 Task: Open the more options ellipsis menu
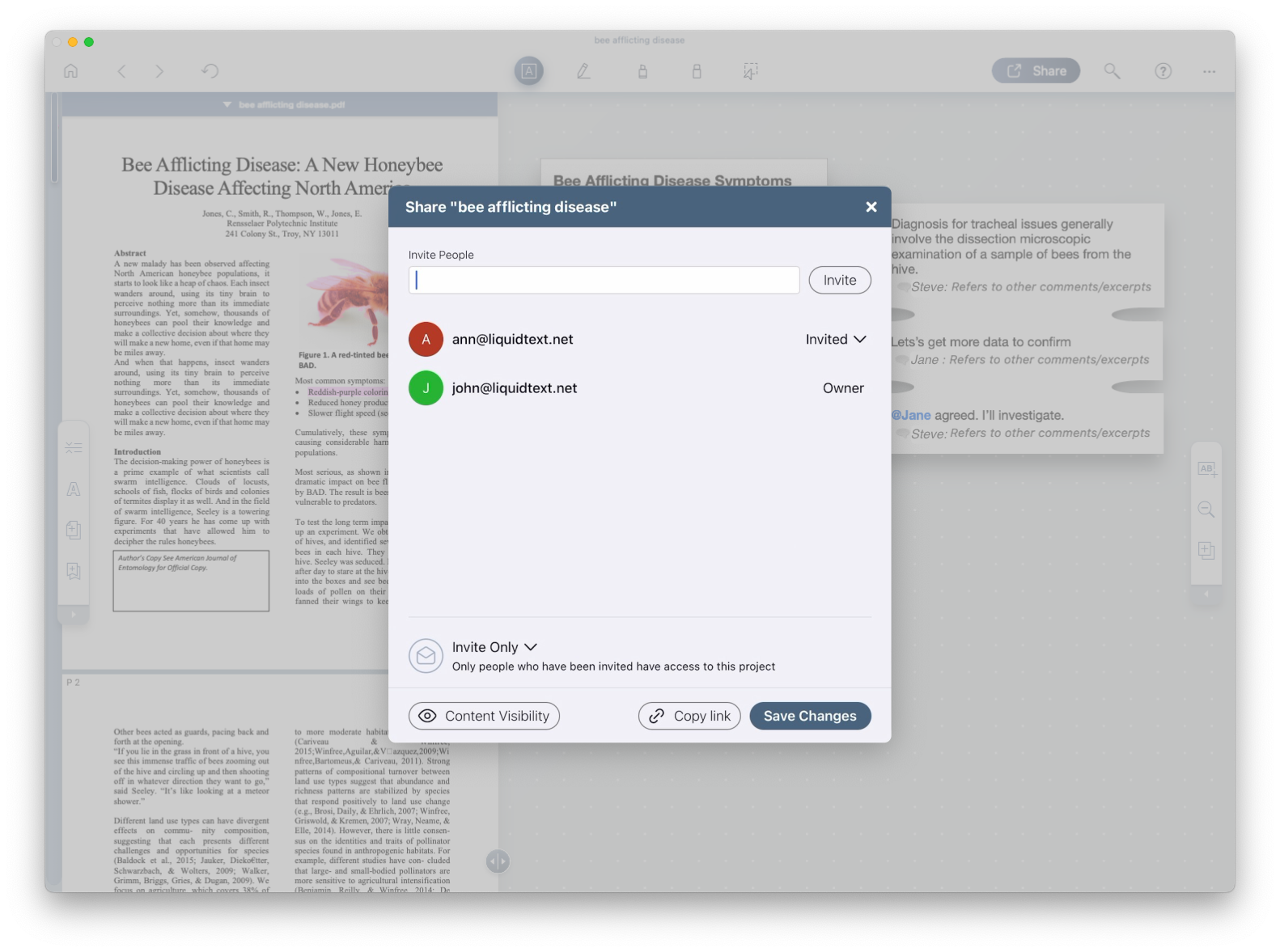(1209, 71)
